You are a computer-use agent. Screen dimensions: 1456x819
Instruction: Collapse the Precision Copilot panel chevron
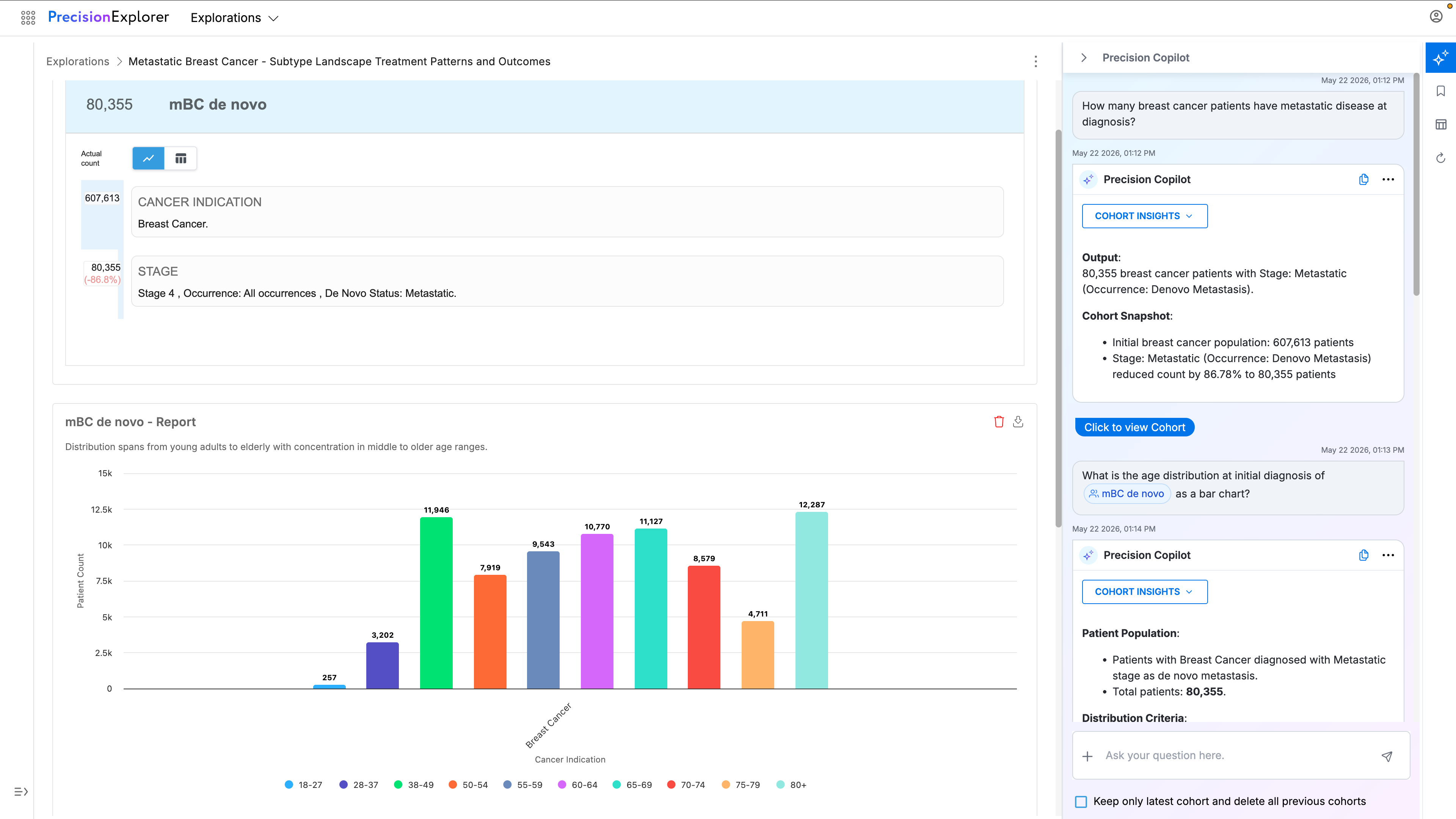[x=1084, y=58]
